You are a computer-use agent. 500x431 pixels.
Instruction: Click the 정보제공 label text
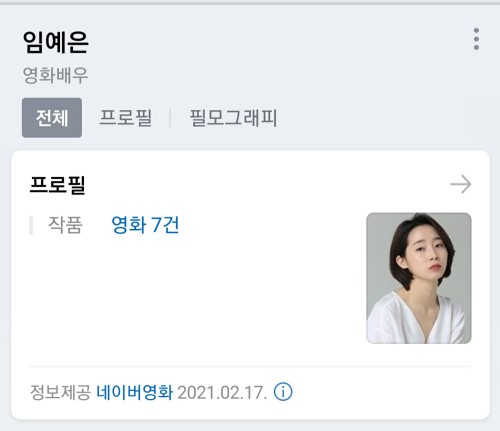coord(60,392)
